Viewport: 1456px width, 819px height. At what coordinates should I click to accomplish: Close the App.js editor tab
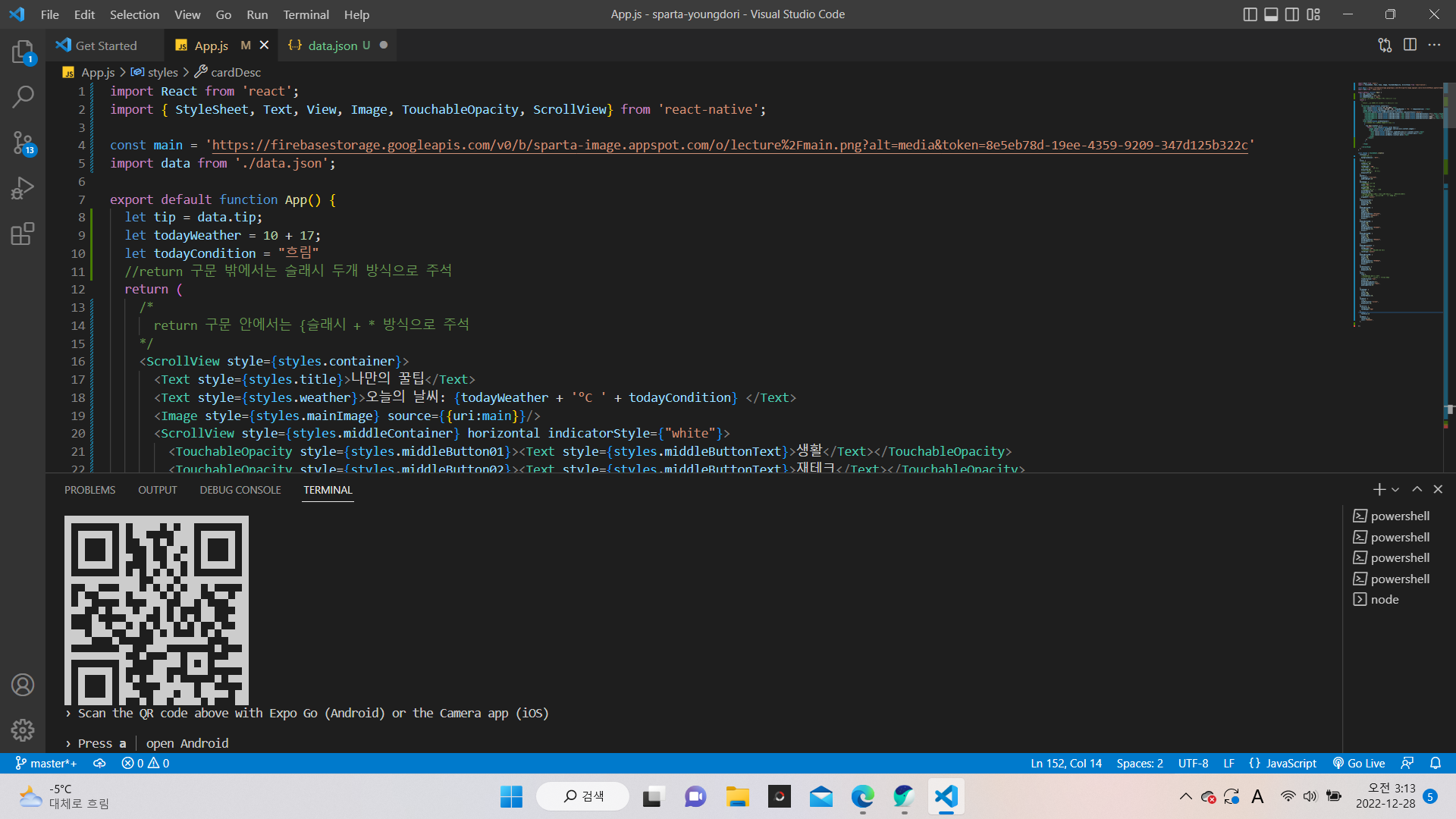tap(264, 45)
